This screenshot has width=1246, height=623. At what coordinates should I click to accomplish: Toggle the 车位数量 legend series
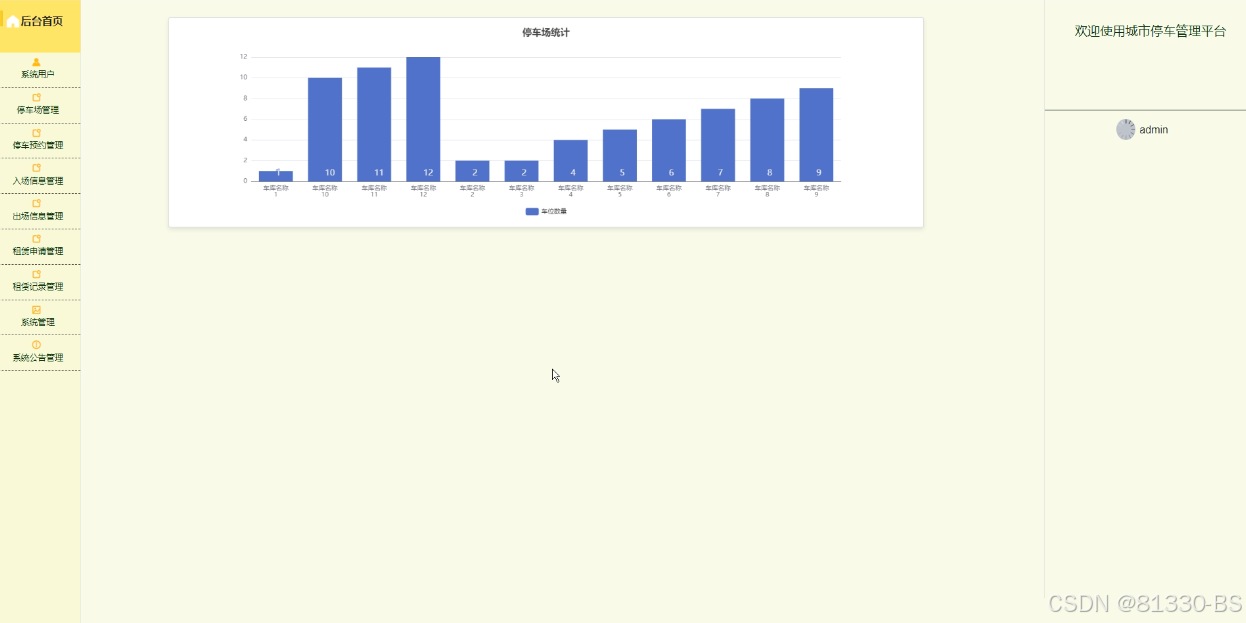(x=546, y=211)
